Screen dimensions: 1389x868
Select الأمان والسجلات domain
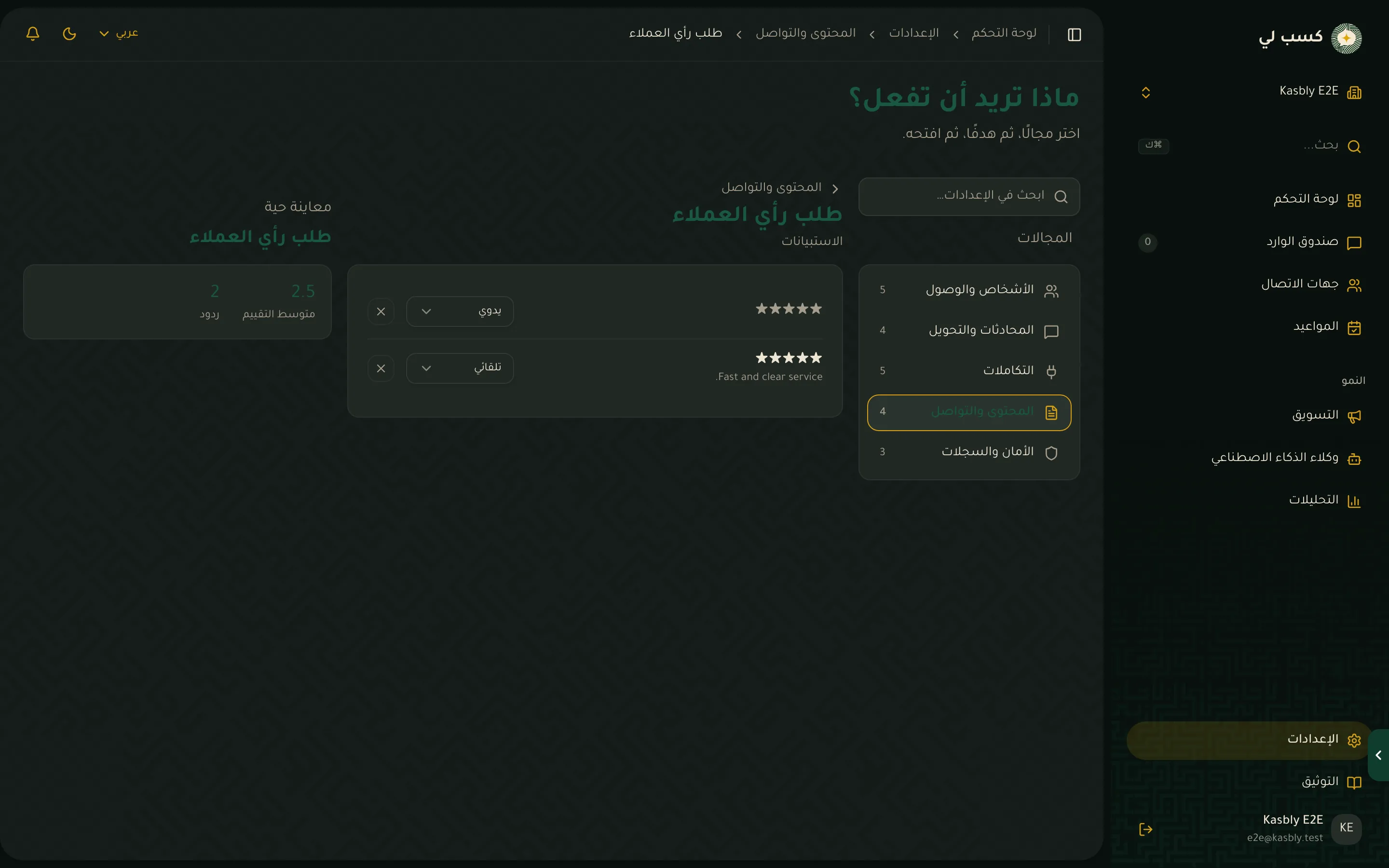969,453
